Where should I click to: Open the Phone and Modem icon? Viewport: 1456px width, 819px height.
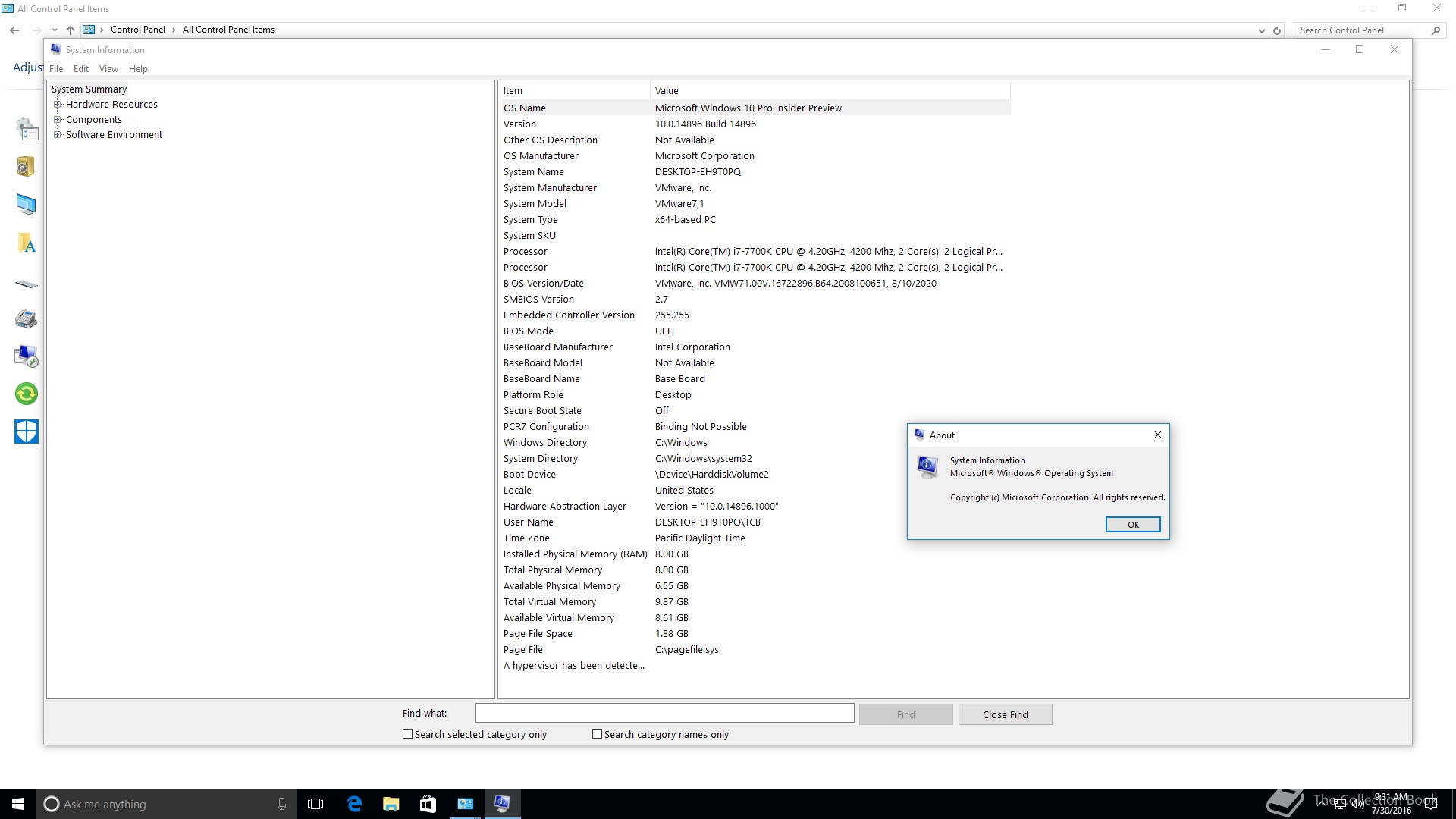27,319
